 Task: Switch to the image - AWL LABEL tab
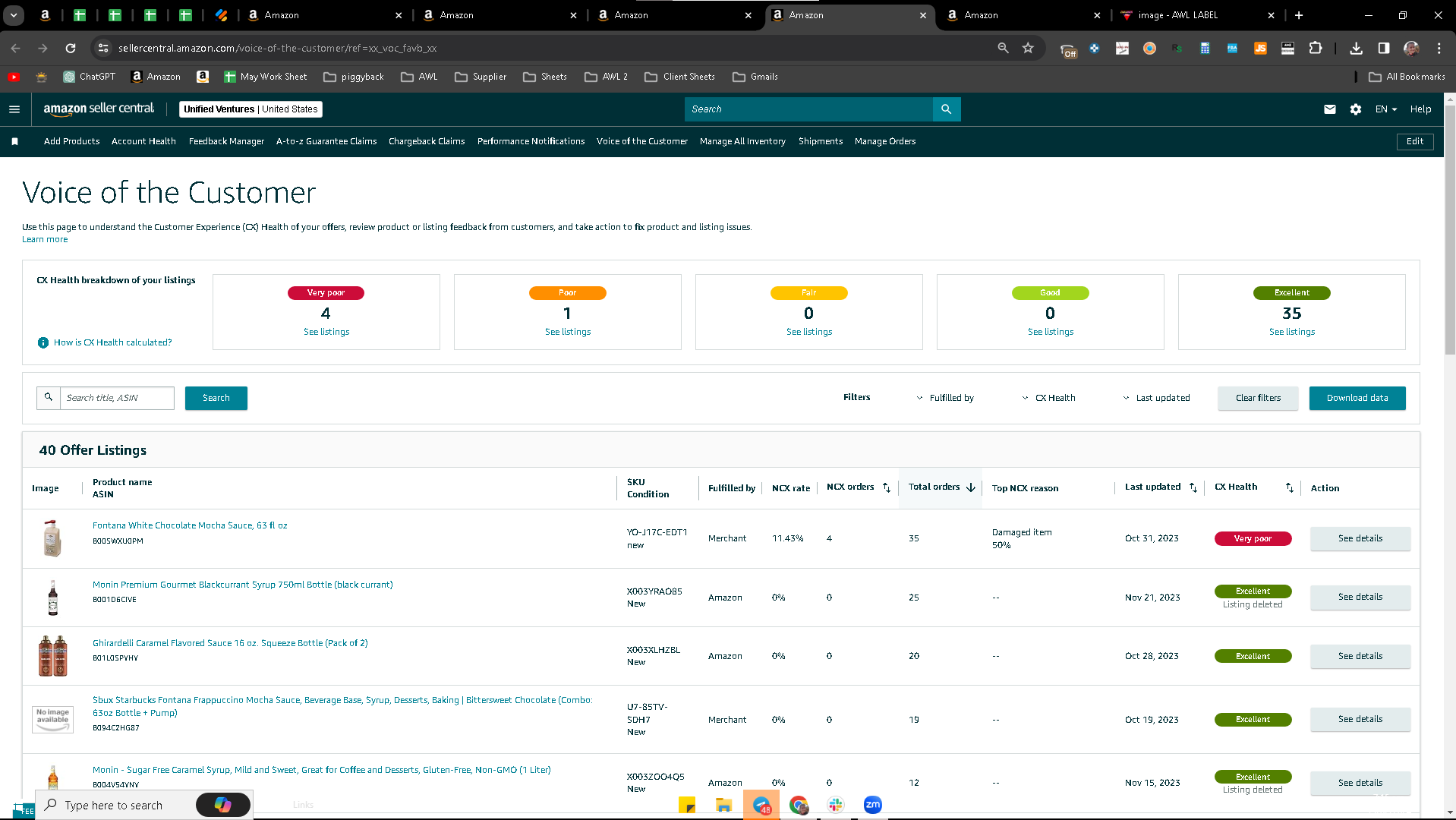click(x=1197, y=15)
